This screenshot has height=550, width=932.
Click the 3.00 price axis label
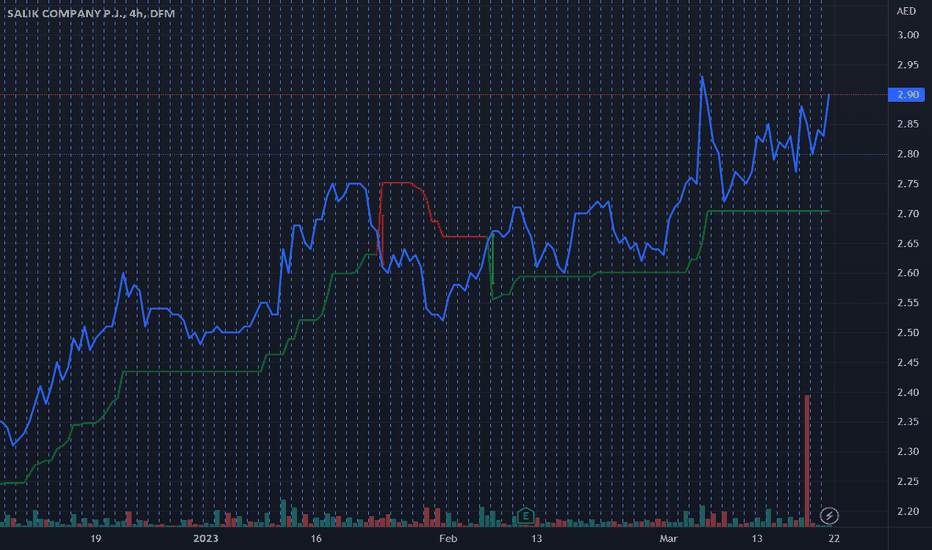pos(908,35)
